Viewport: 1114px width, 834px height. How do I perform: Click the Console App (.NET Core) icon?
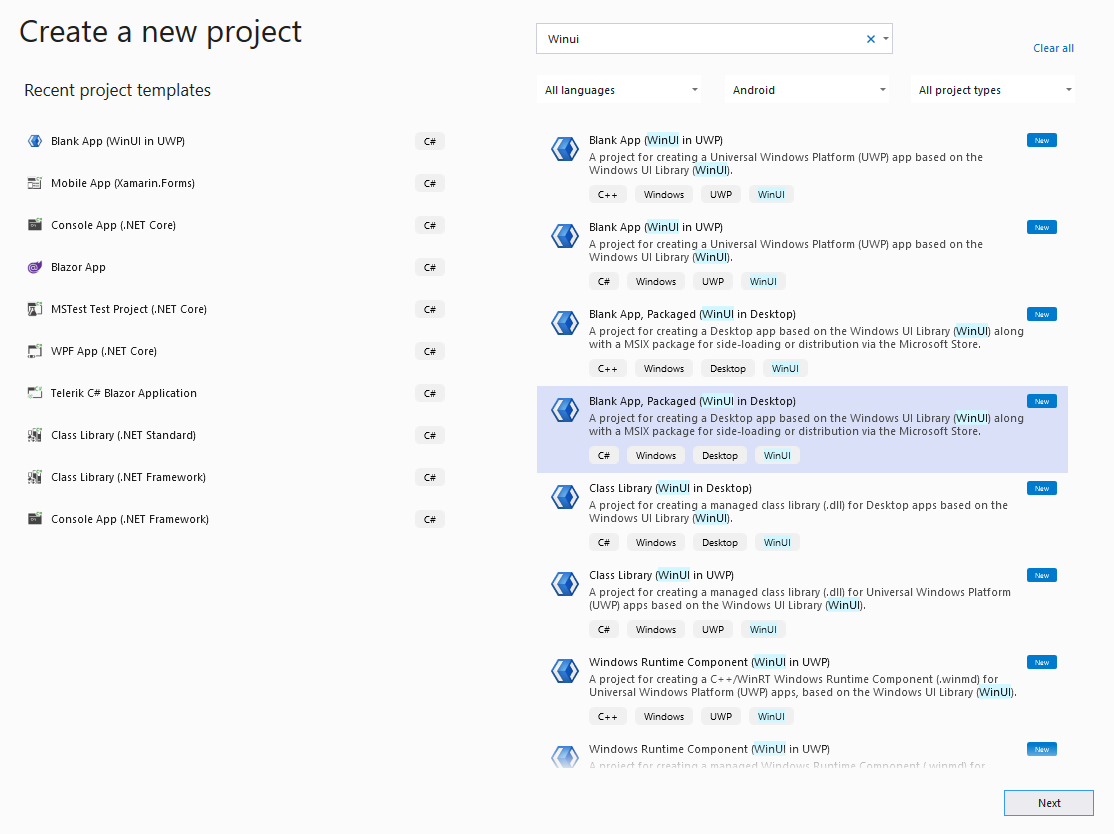tap(35, 225)
